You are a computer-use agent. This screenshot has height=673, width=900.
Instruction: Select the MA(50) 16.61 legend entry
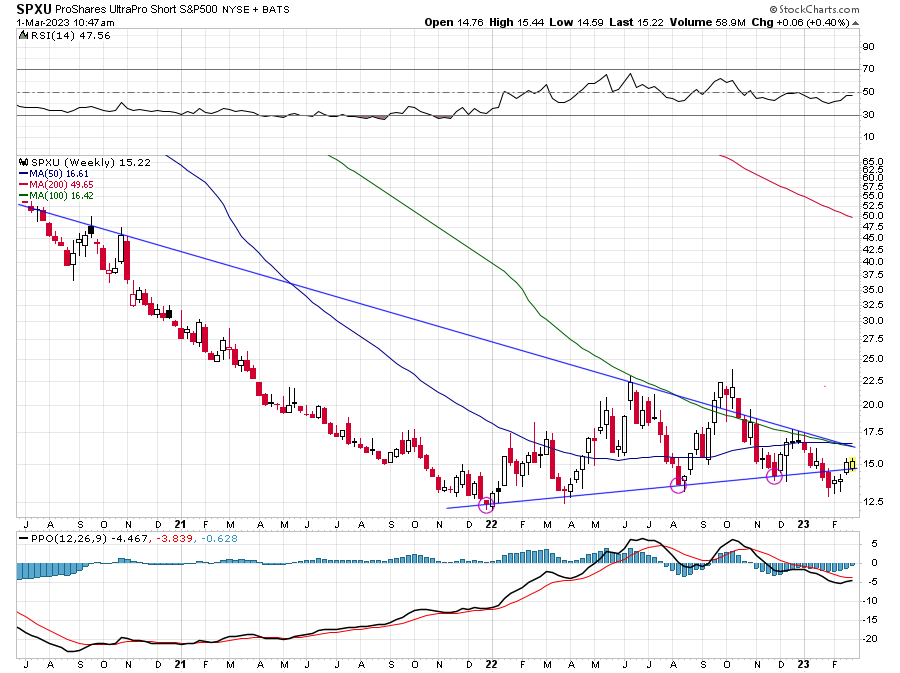tap(59, 173)
